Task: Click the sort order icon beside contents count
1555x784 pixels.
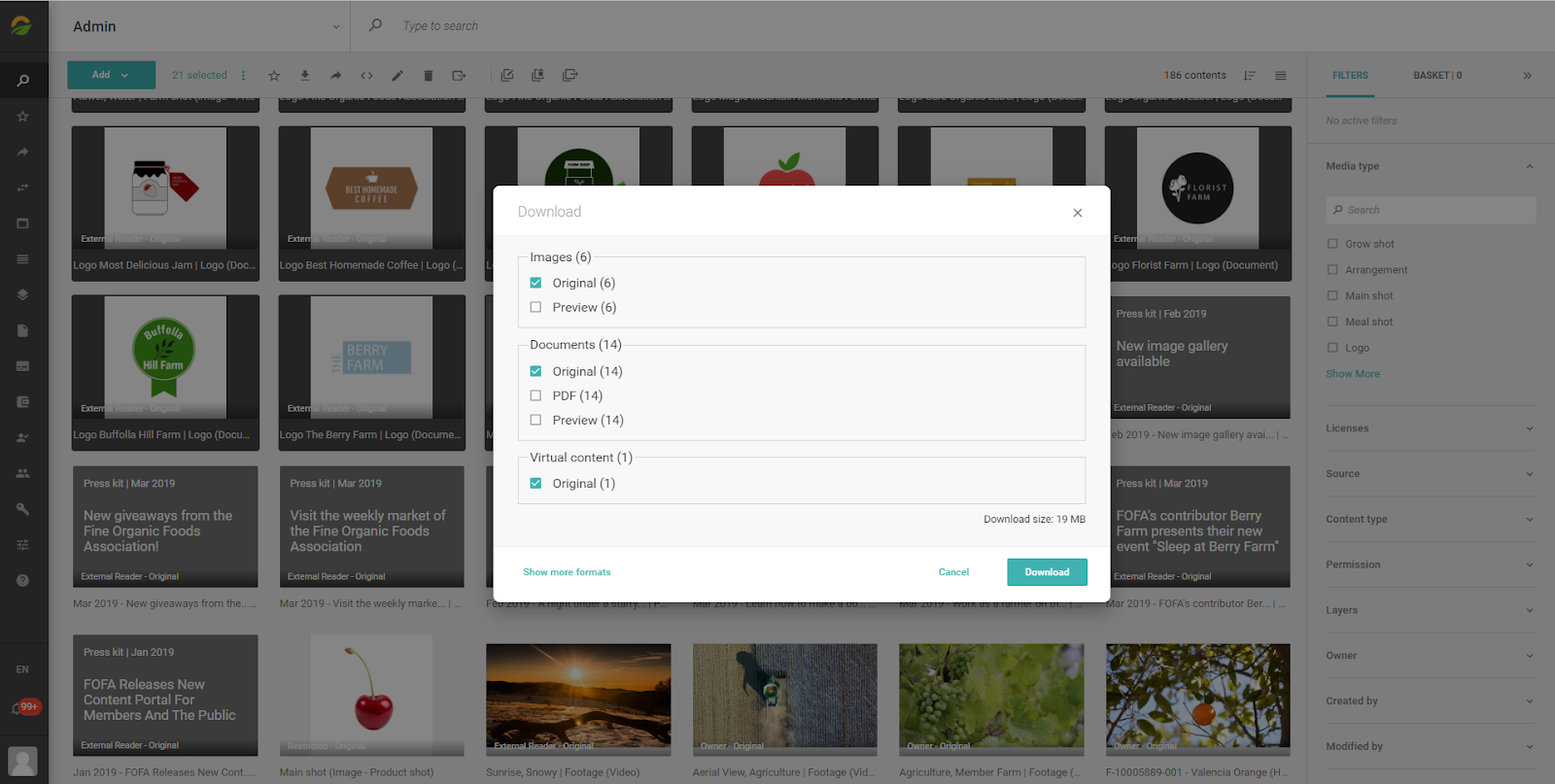Action: point(1250,75)
